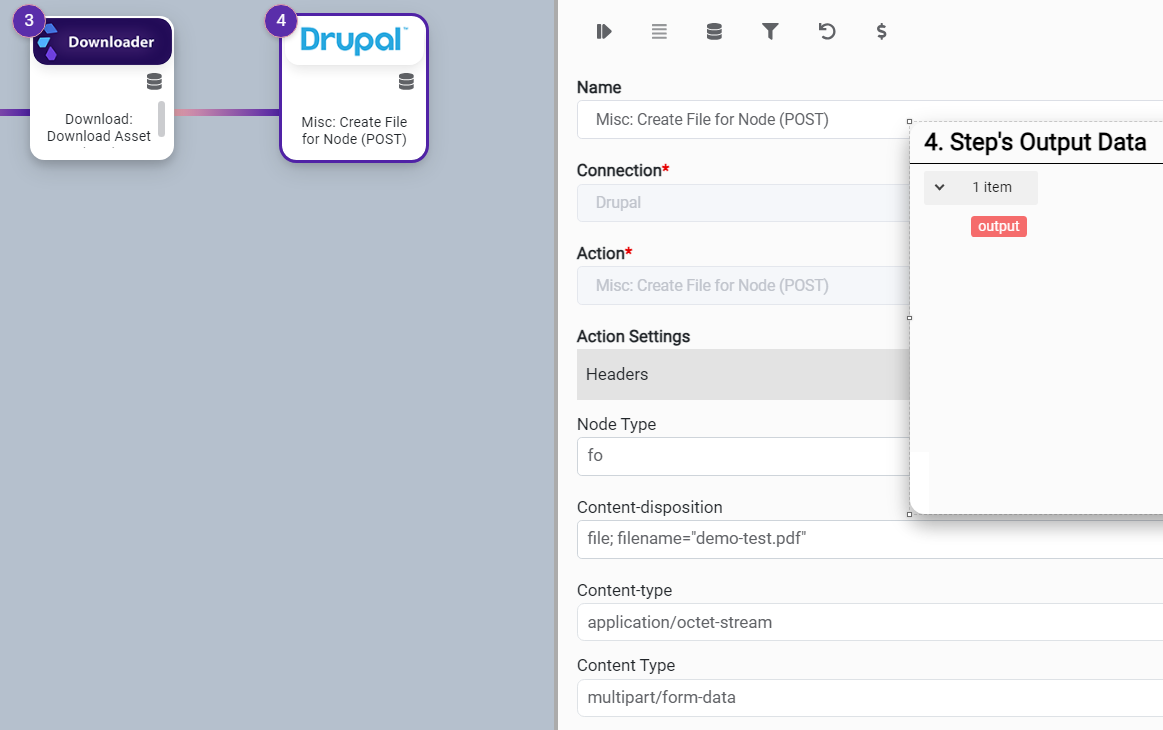Click the dollar sign icon

(881, 32)
